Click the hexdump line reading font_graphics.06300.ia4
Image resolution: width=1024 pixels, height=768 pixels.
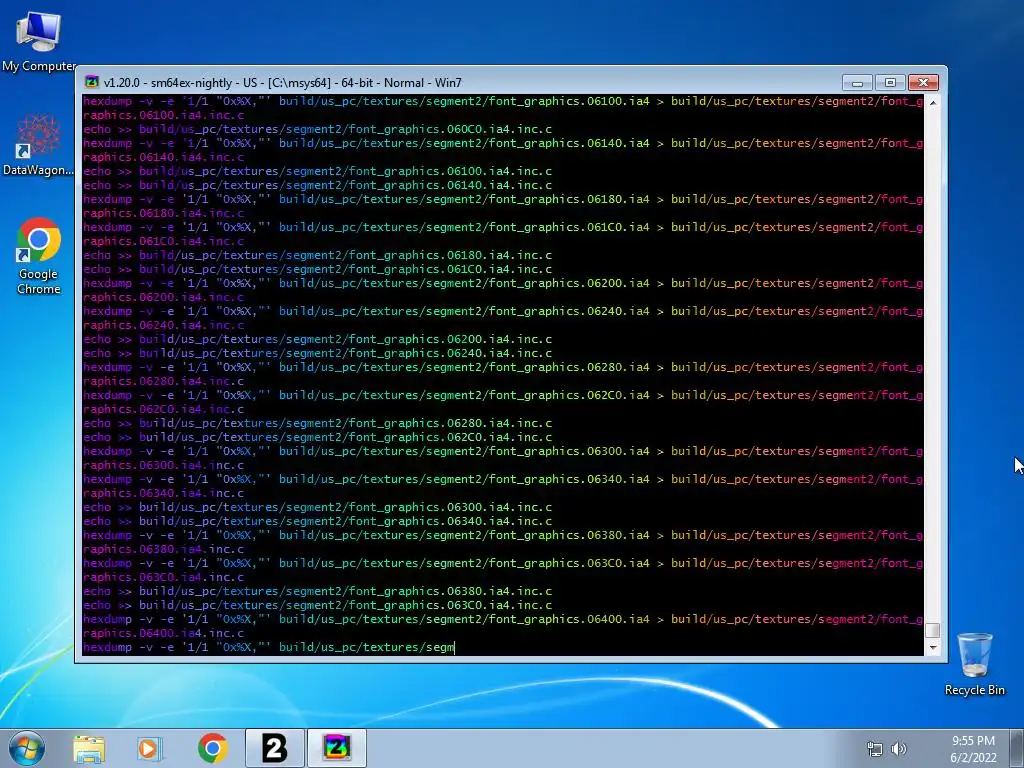pyautogui.click(x=503, y=451)
